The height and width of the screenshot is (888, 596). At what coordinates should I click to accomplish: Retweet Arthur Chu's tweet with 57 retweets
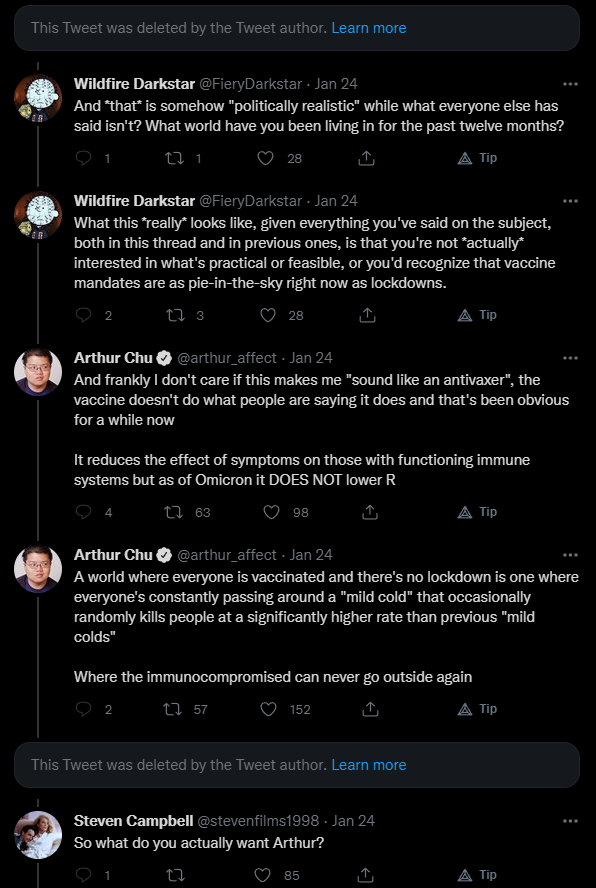(x=172, y=709)
